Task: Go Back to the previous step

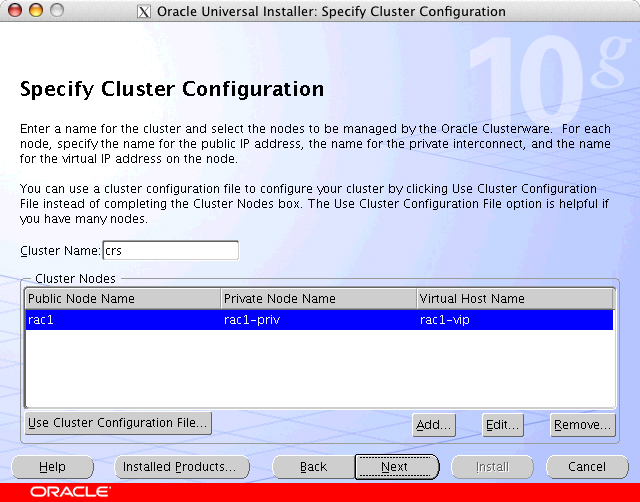Action: click(x=313, y=467)
